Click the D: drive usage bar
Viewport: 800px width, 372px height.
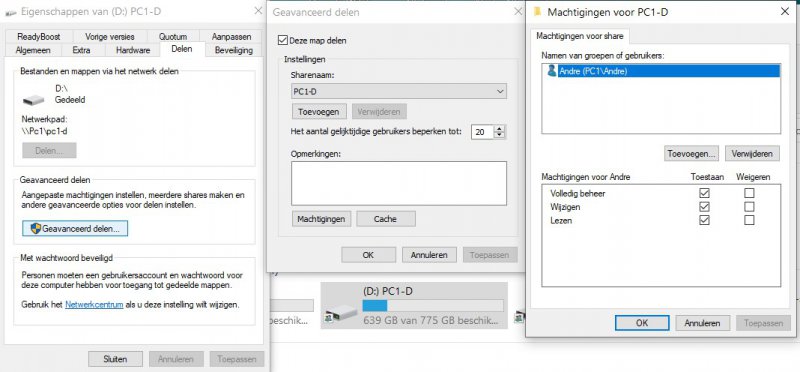click(433, 306)
